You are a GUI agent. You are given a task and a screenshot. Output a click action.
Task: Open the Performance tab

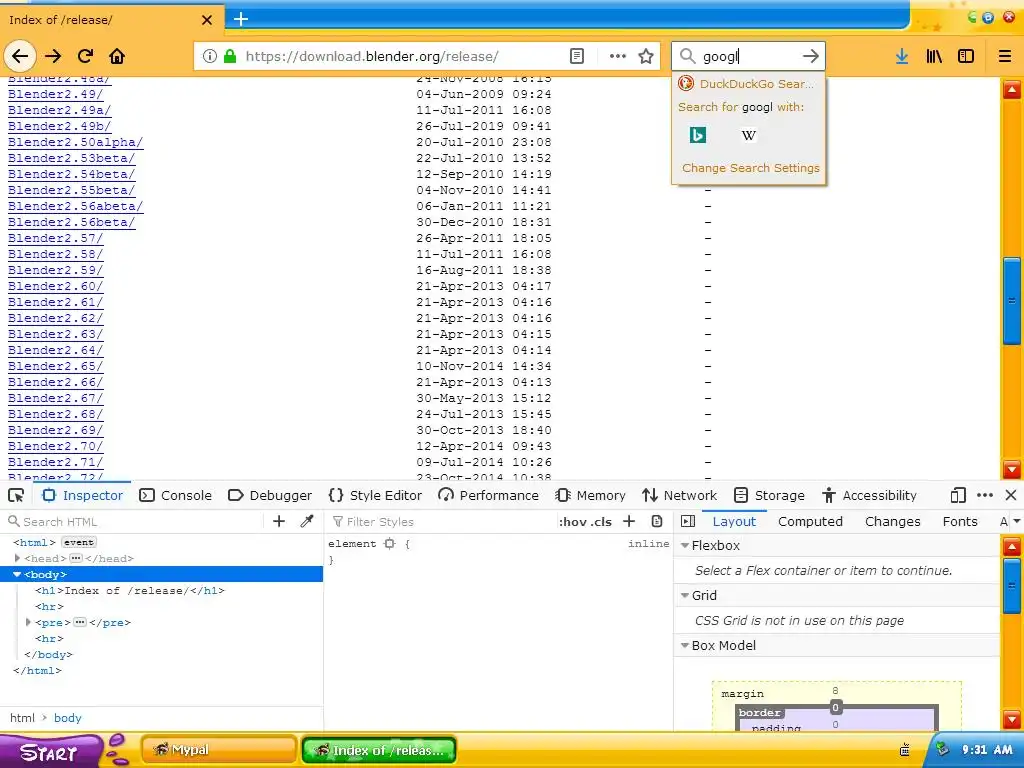click(x=488, y=496)
